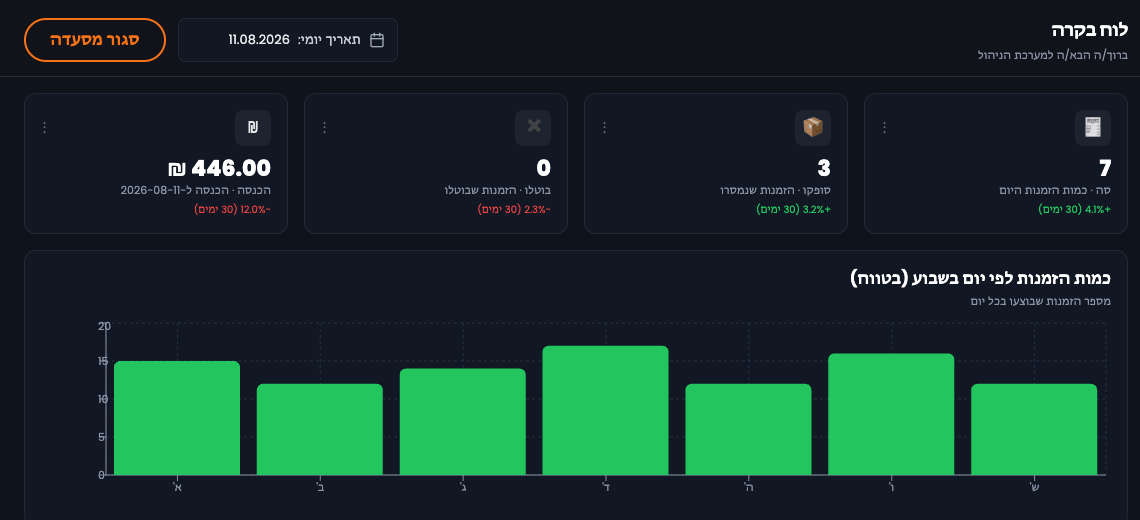This screenshot has height=520, width=1140.
Task: Click the chart bar for day ב'
Action: coord(320,429)
